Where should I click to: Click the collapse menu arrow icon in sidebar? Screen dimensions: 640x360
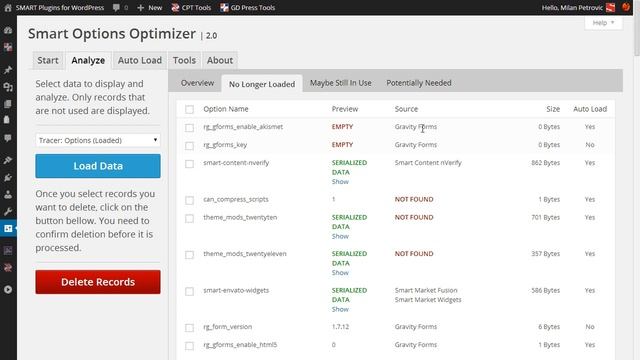pyautogui.click(x=8, y=289)
